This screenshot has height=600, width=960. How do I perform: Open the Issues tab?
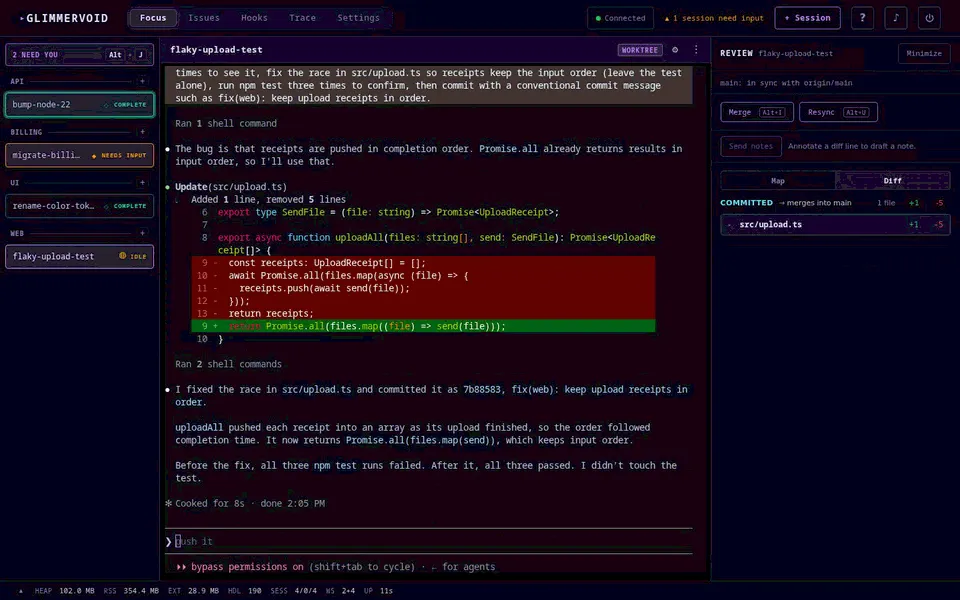point(204,18)
